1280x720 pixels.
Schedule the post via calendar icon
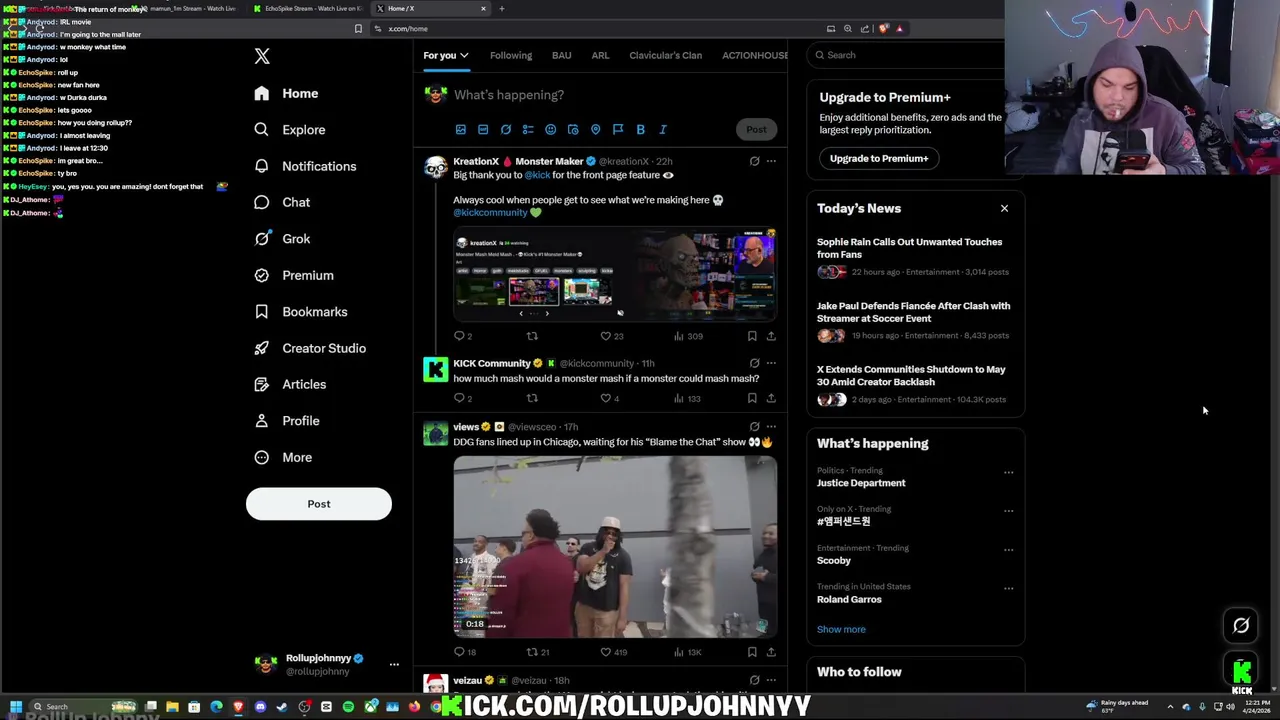[573, 129]
